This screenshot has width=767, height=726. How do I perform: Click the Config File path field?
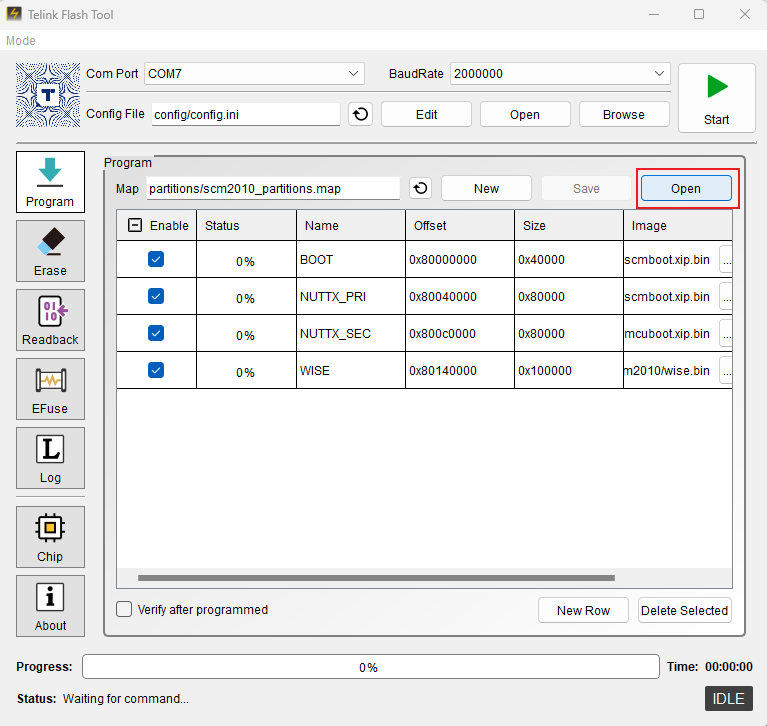[x=246, y=114]
